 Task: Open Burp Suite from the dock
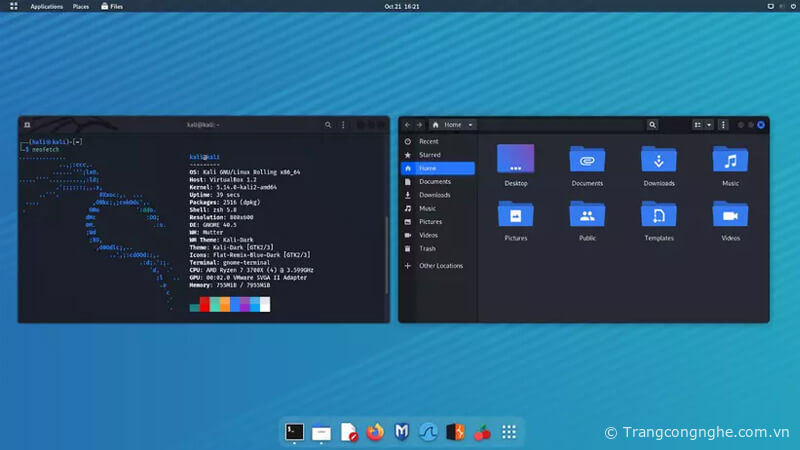tap(455, 432)
